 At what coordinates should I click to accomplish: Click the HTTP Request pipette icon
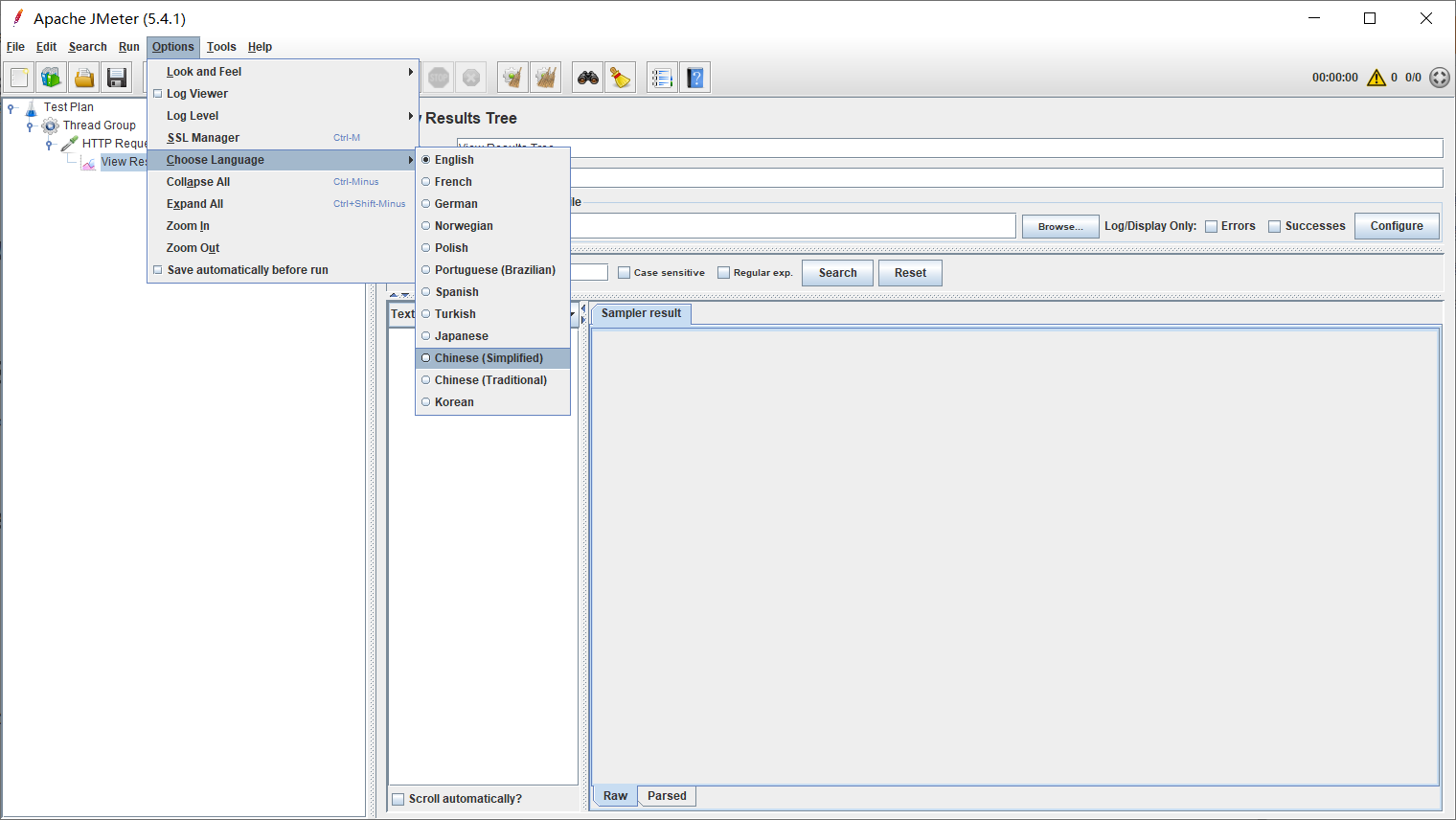tap(70, 144)
